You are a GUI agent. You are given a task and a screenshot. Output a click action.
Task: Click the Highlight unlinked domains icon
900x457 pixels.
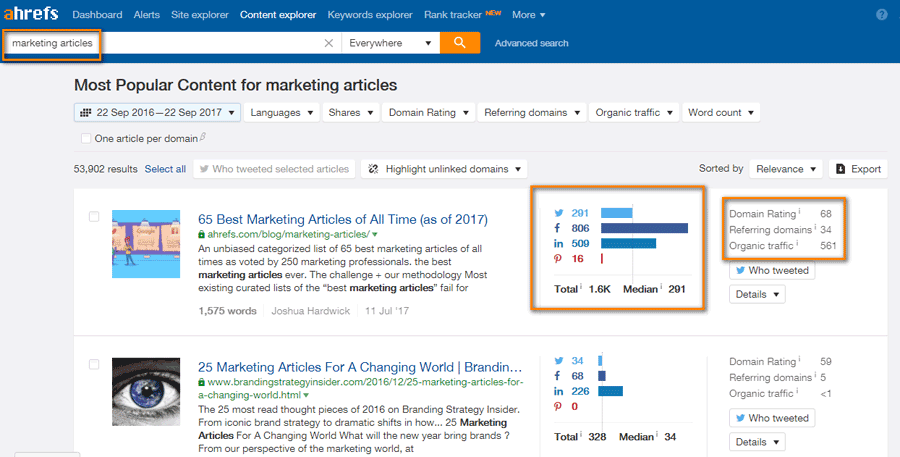[x=373, y=169]
